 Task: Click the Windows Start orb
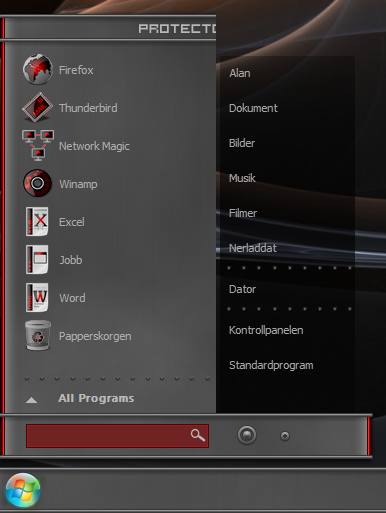pos(23,490)
